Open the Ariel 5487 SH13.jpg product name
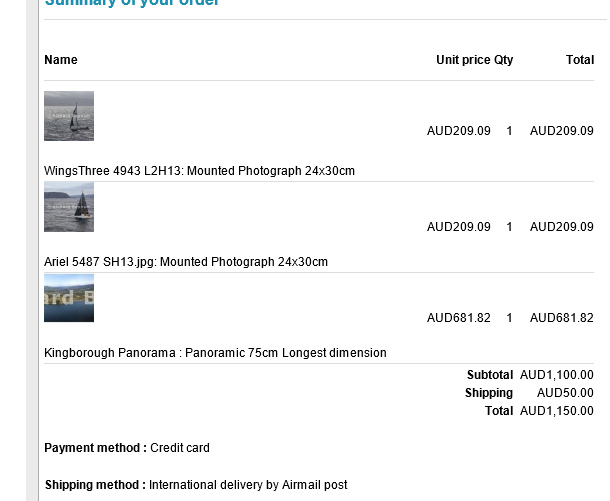This screenshot has height=501, width=610. [x=186, y=262]
